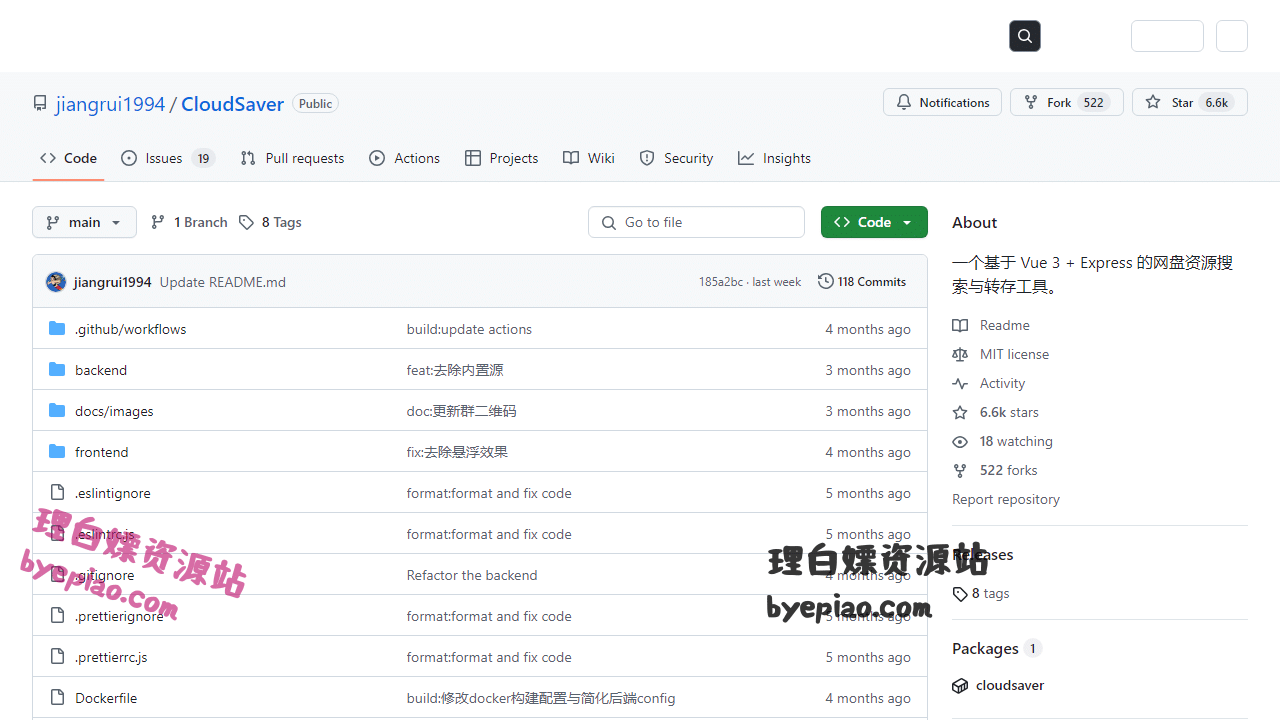The height and width of the screenshot is (720, 1280).
Task: Click the repository icon before jiangrui1994
Action: (x=40, y=104)
